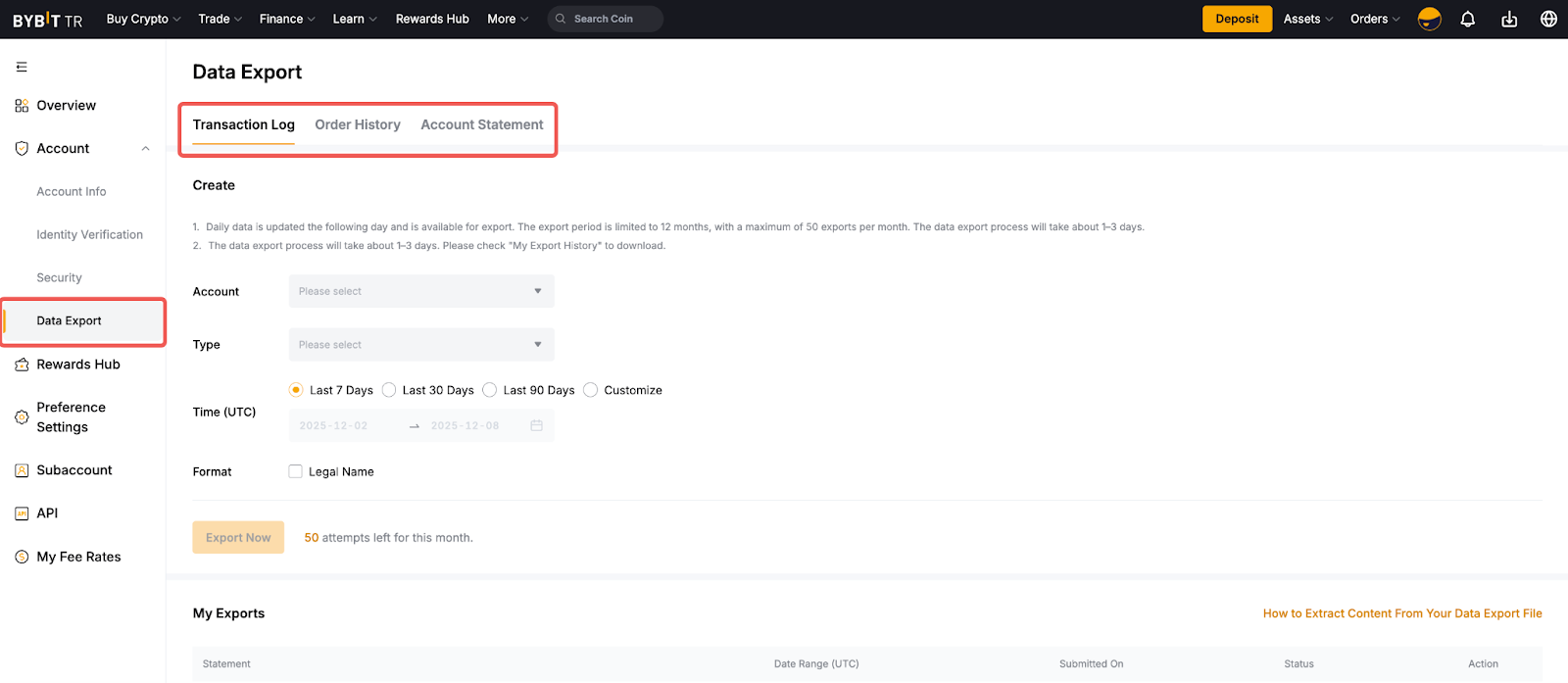
Task: Click the calendar icon in date range
Action: click(536, 425)
